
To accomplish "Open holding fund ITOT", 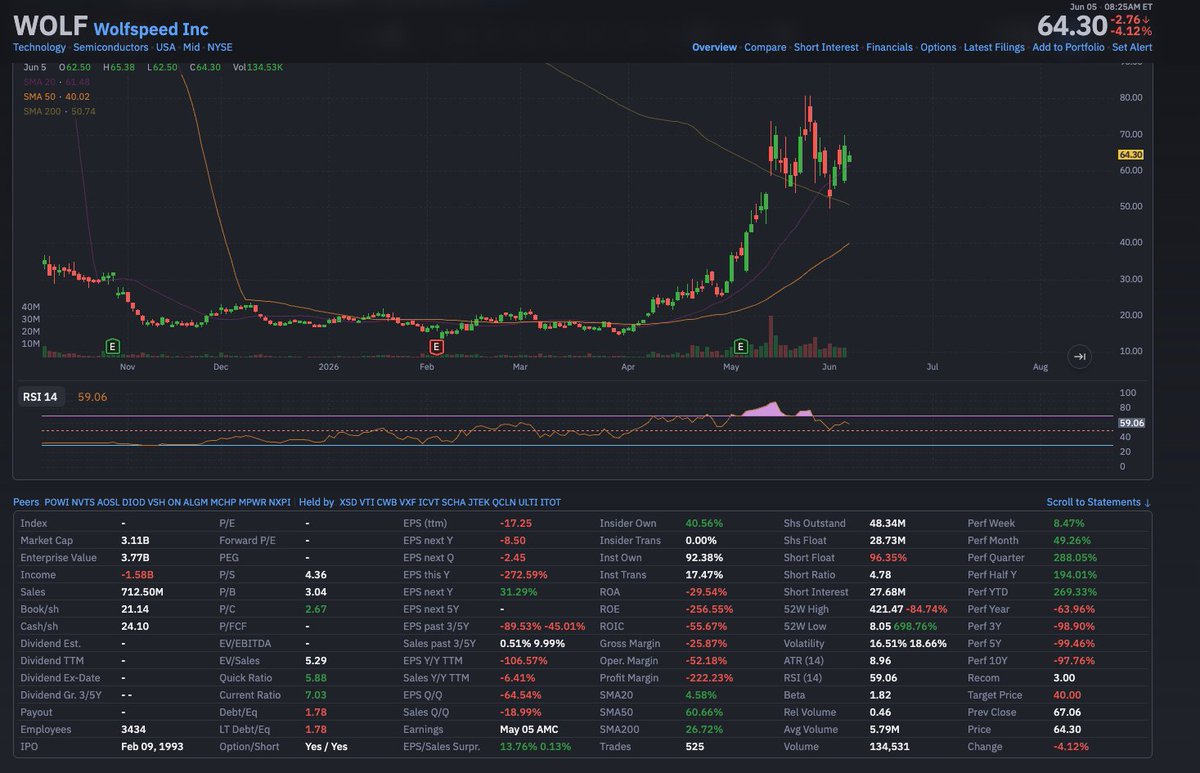I will [x=550, y=502].
